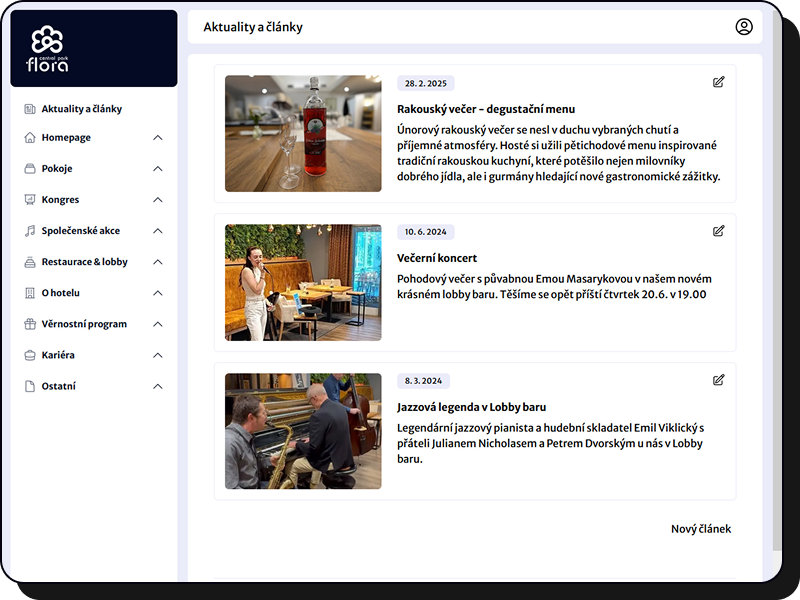Viewport: 800px width, 600px height.
Task: Open the user profile account icon
Action: point(743,27)
